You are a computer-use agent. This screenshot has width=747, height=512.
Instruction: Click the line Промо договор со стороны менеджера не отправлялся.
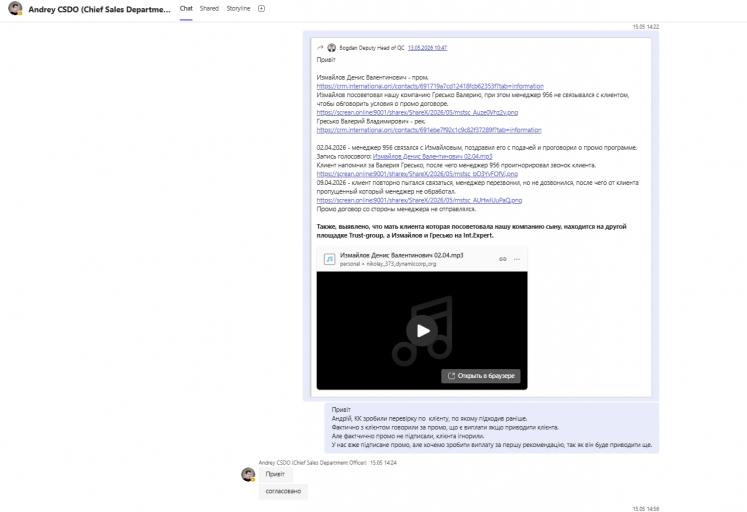(x=396, y=209)
